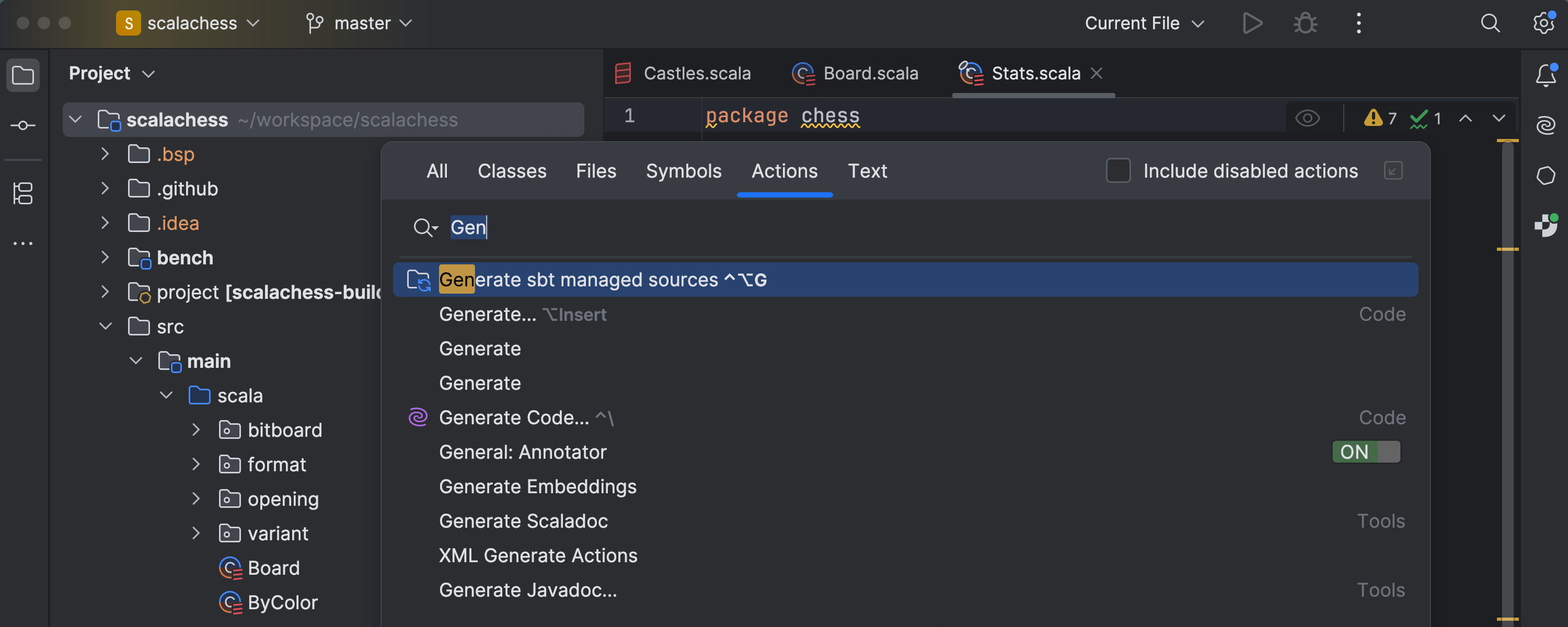The image size is (1568, 627).
Task: Check Include disabled actions checkbox
Action: [1118, 171]
